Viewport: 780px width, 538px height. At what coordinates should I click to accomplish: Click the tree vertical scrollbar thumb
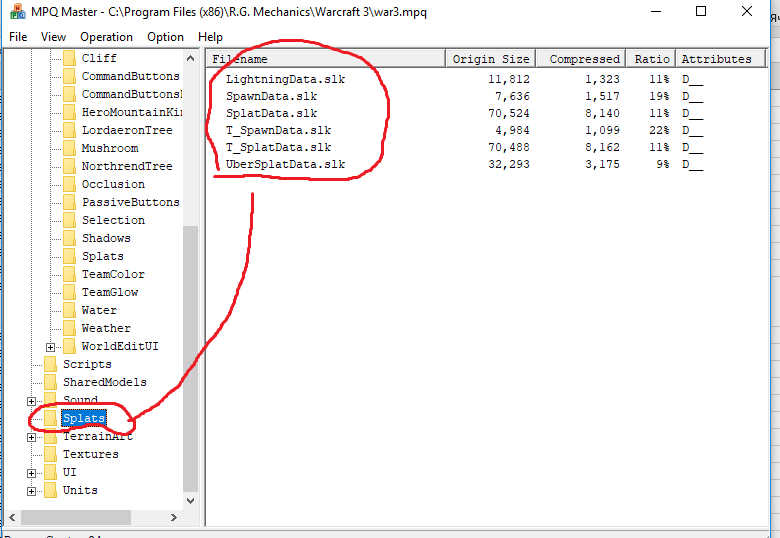tap(191, 359)
